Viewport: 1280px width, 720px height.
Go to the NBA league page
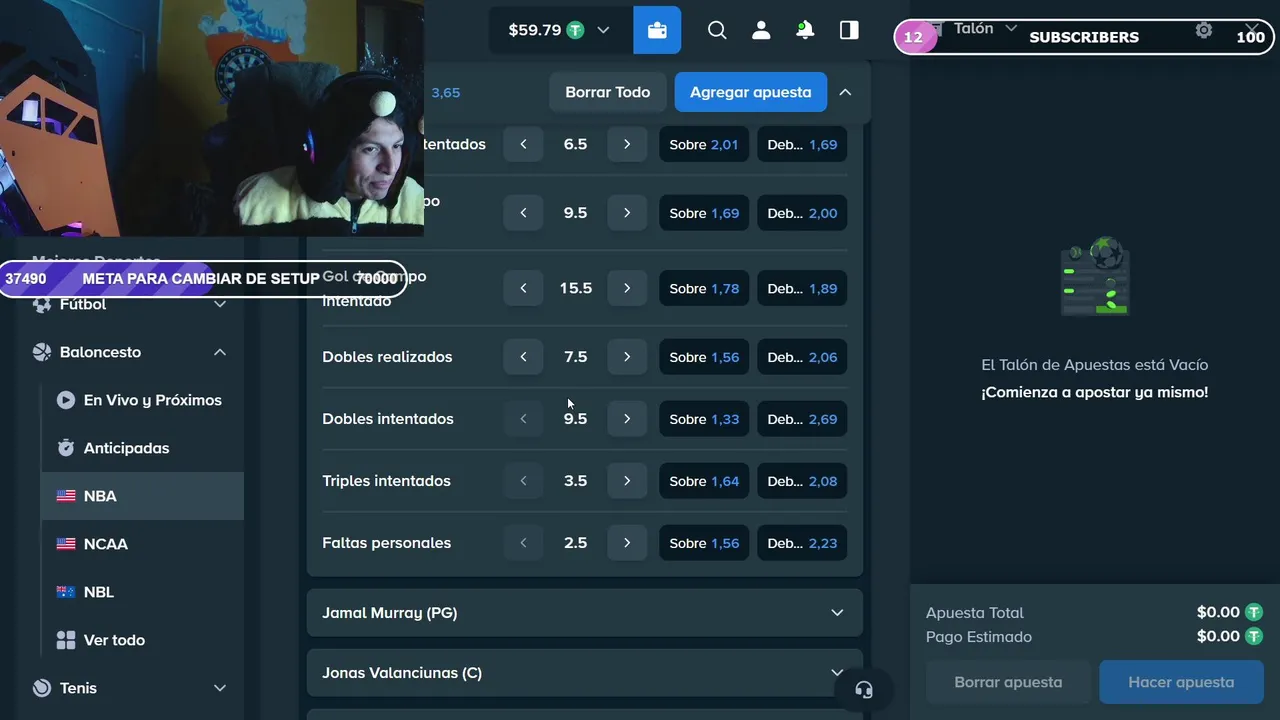[x=142, y=496]
